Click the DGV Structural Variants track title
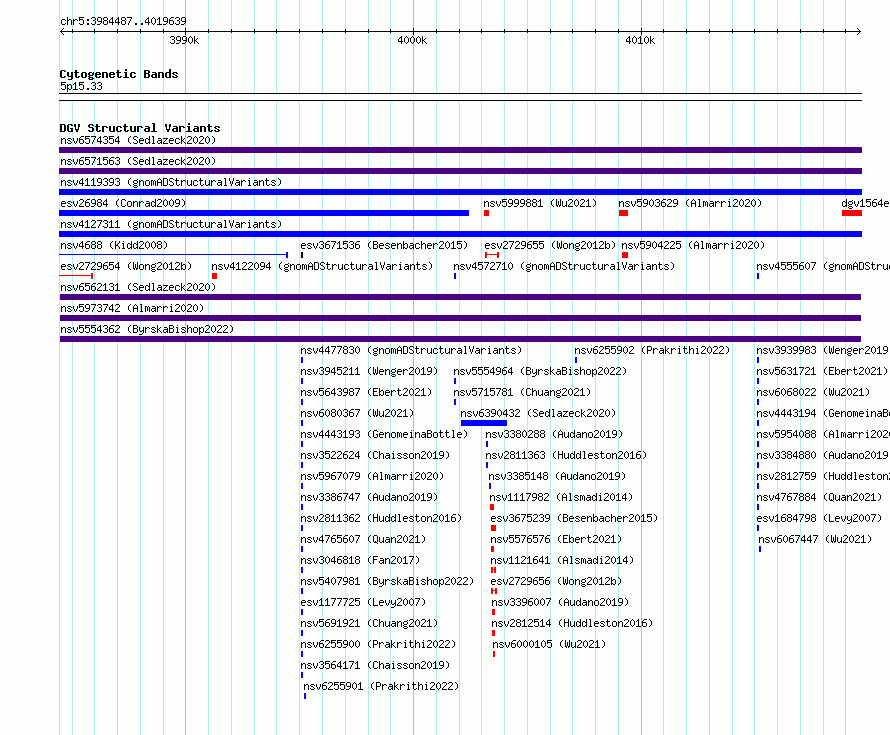This screenshot has height=735, width=890. click(140, 128)
